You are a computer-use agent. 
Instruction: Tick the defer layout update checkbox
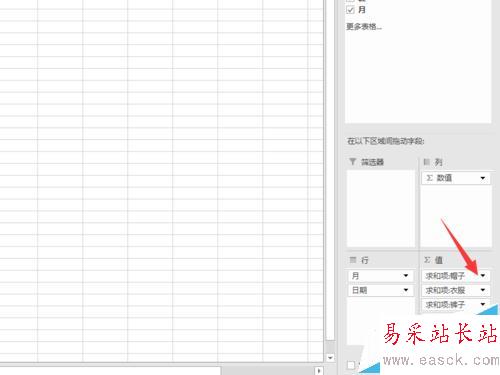tap(351, 365)
